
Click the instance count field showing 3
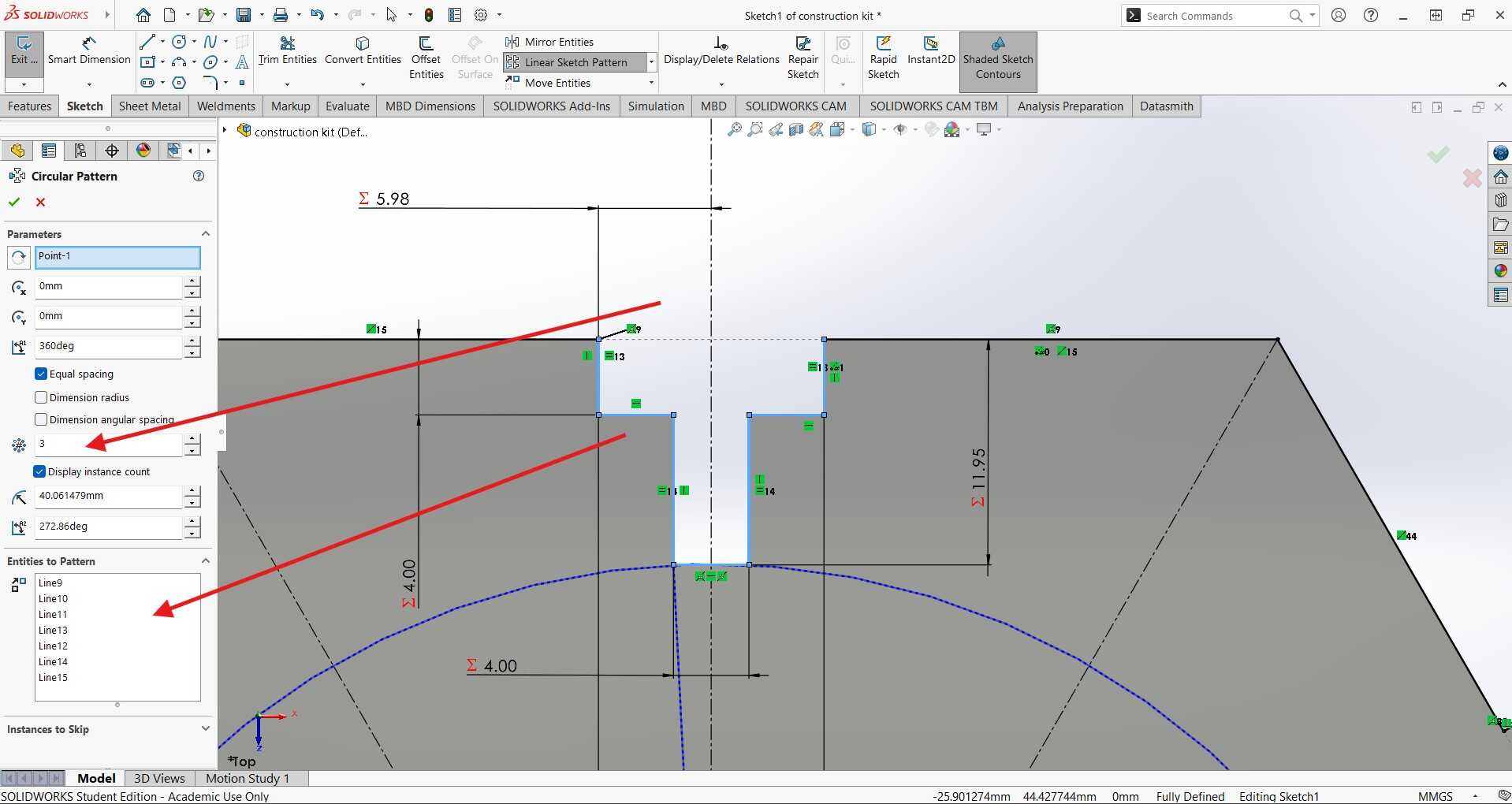[108, 445]
